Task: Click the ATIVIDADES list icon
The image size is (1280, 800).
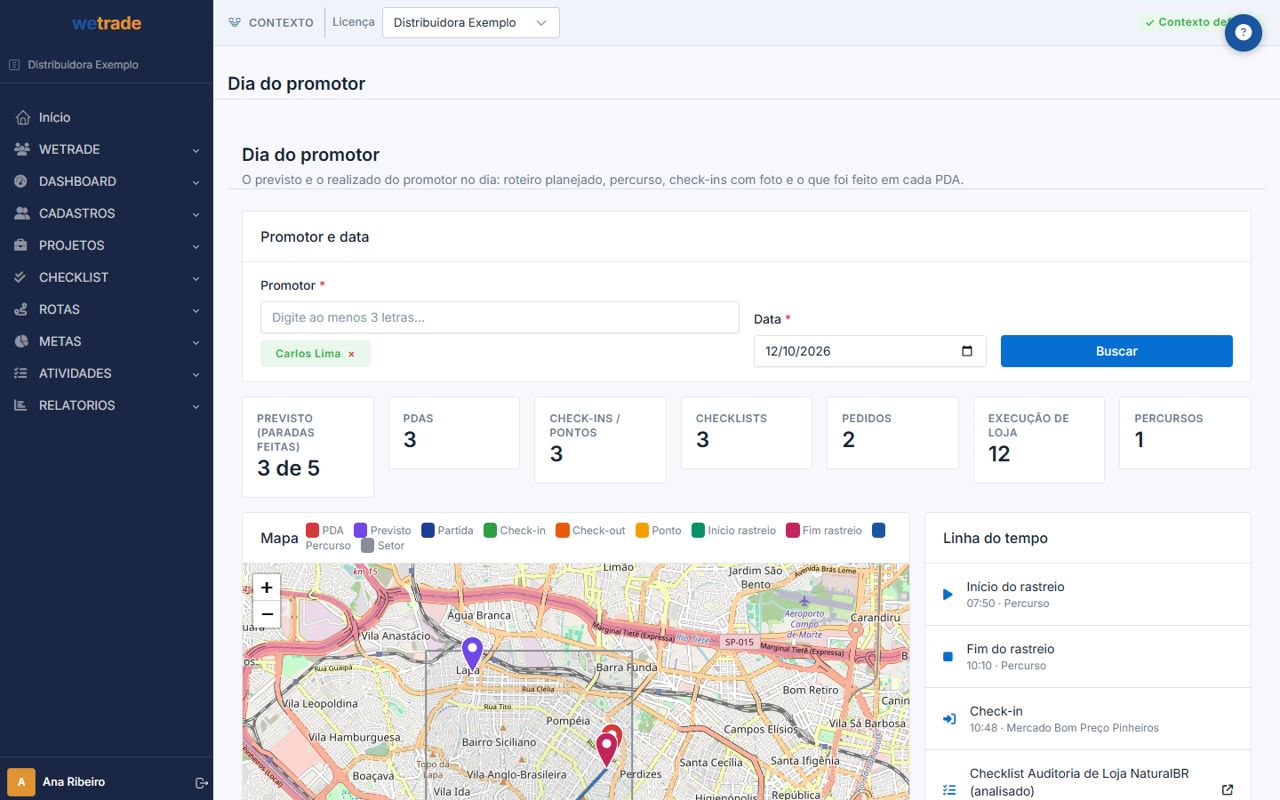Action: 22,374
